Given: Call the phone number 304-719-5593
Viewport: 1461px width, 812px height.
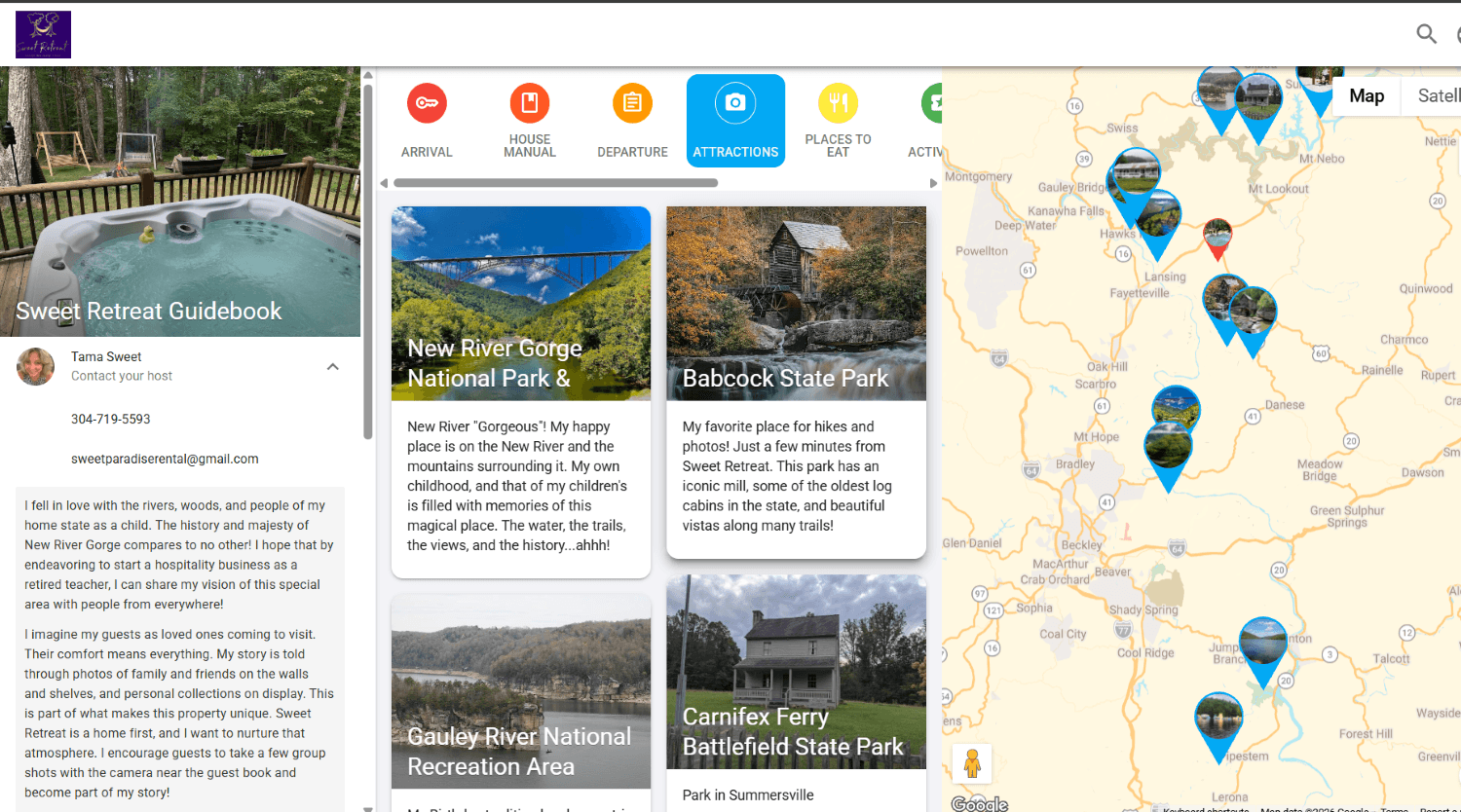Looking at the screenshot, I should (111, 419).
